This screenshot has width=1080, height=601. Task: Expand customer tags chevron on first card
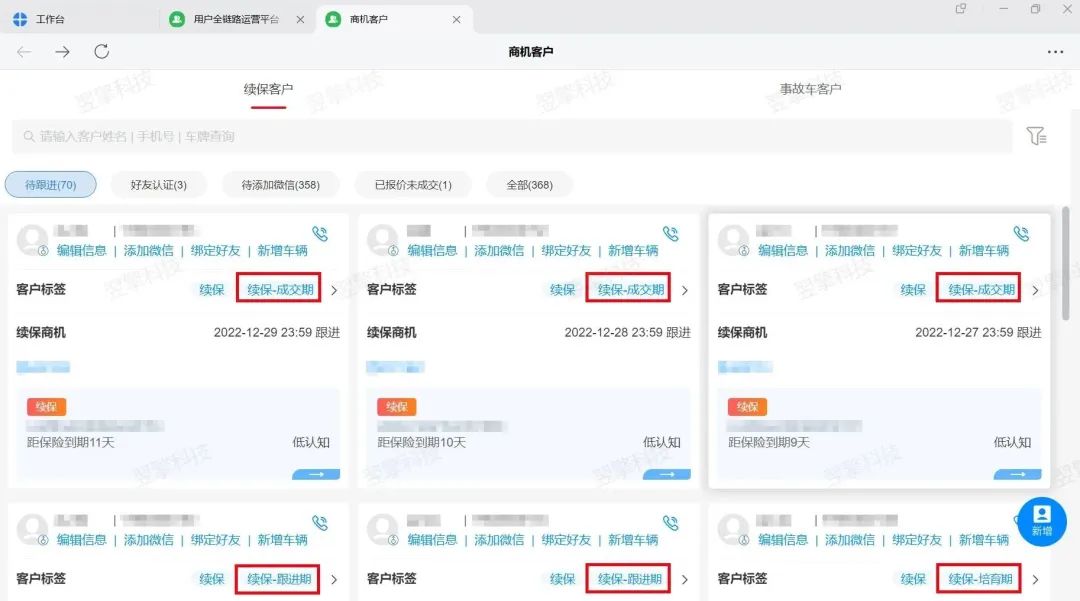(334, 291)
